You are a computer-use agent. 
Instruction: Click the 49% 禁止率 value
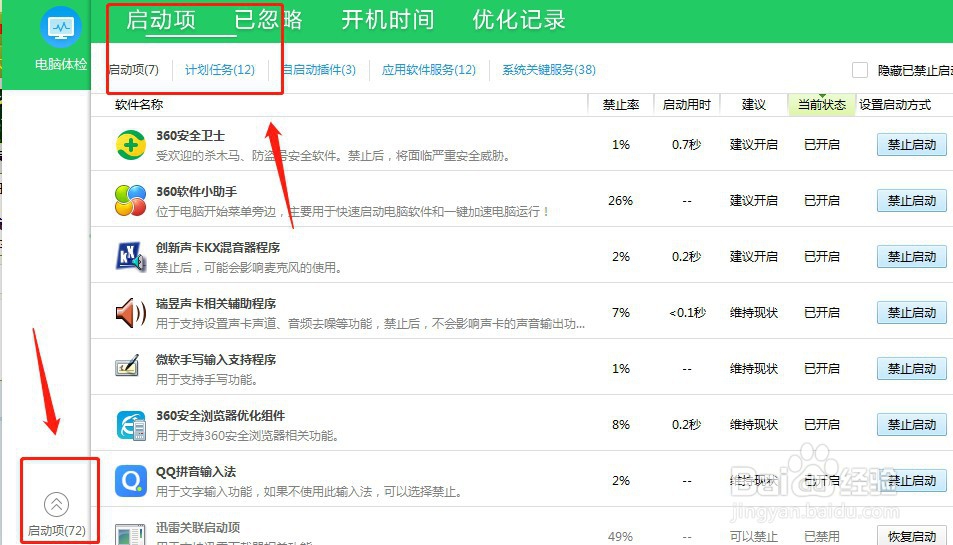[x=621, y=536]
